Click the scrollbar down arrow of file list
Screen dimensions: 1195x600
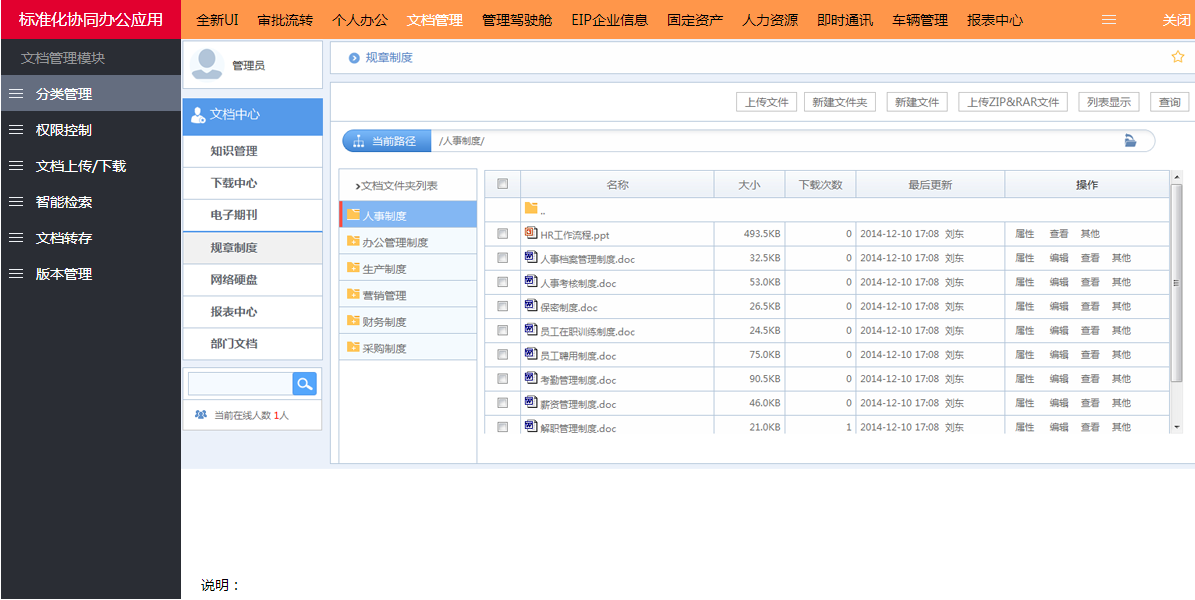coord(1176,427)
